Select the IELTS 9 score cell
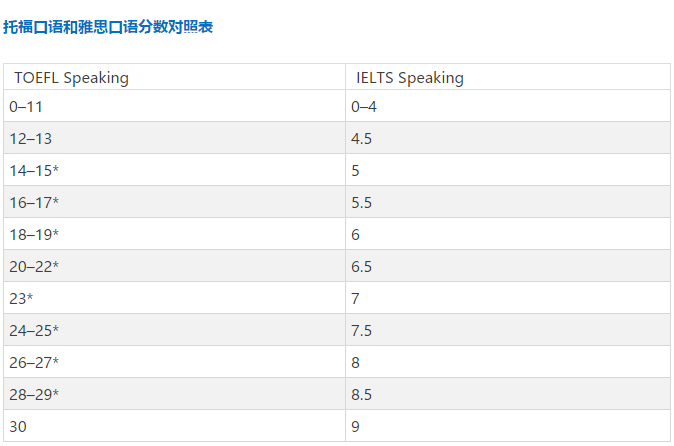The height and width of the screenshot is (446, 674). (356, 426)
